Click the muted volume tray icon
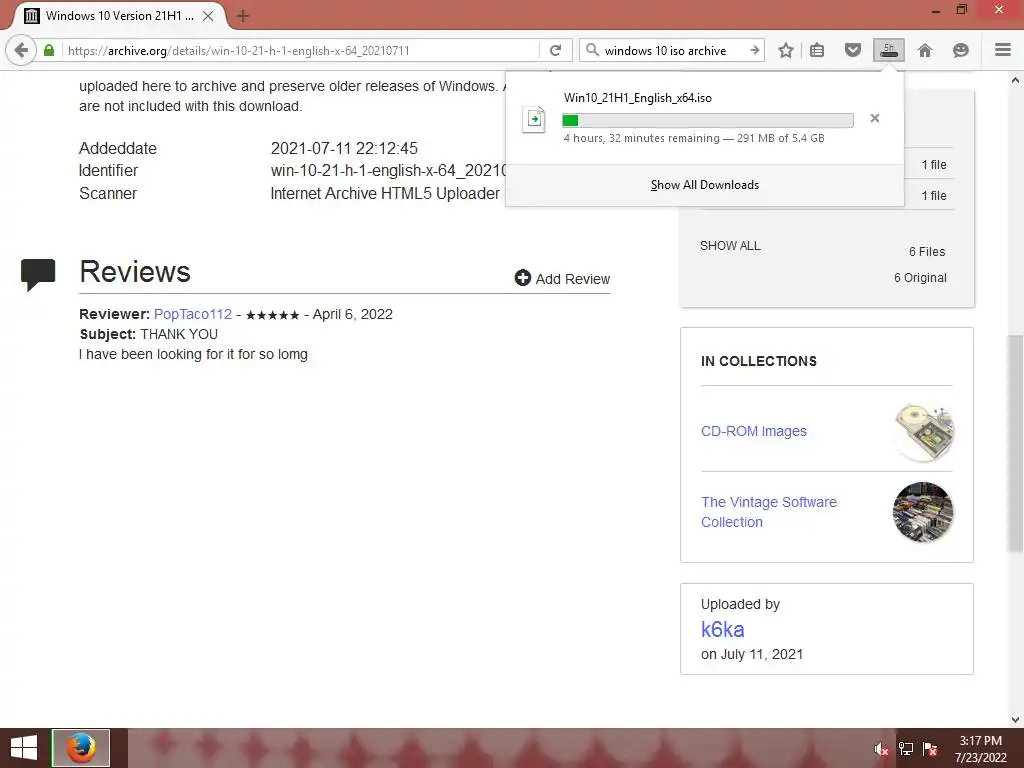The width and height of the screenshot is (1024, 768). click(x=881, y=748)
